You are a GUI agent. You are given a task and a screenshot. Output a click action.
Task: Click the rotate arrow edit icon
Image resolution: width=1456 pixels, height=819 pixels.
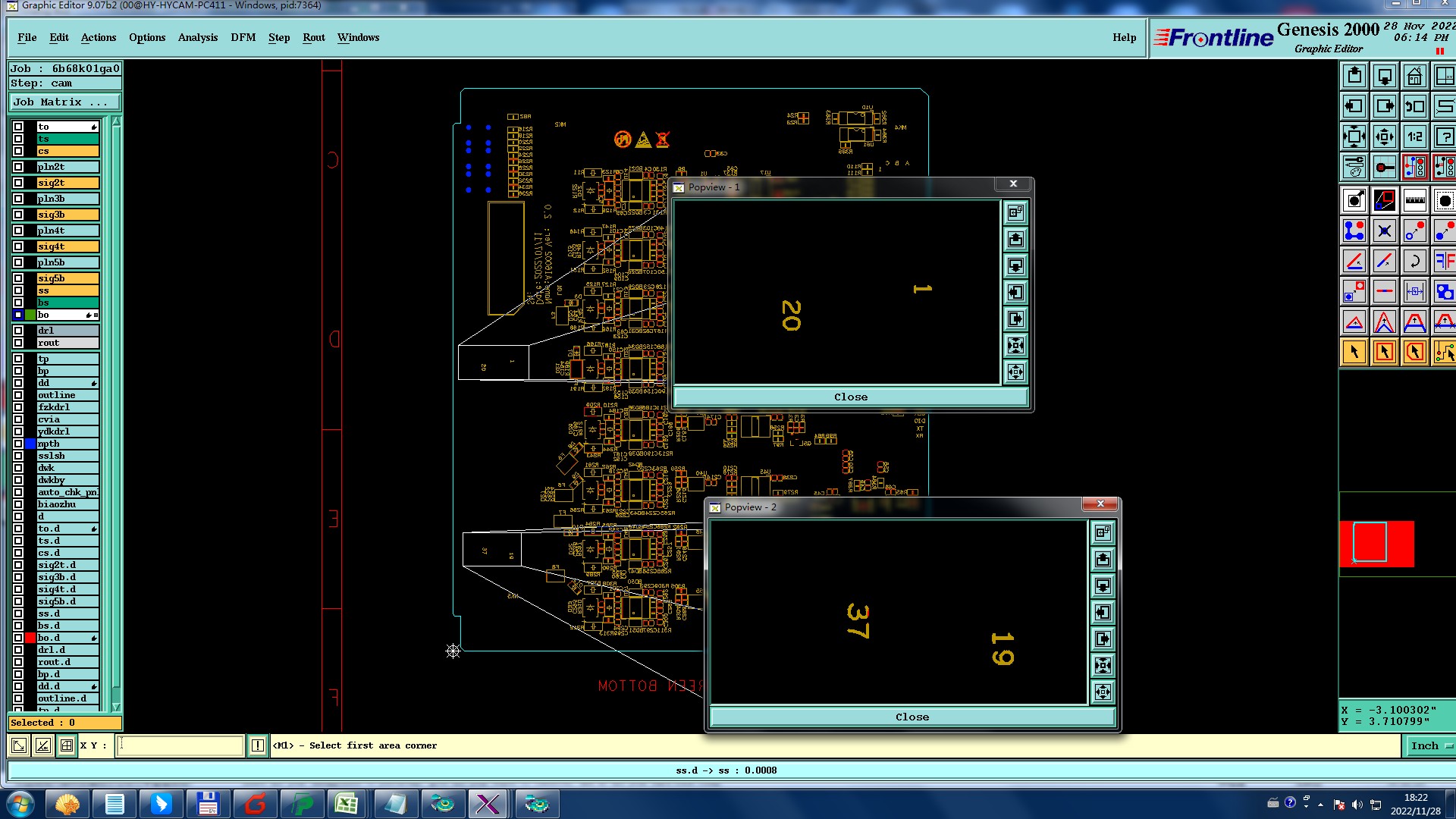(x=1414, y=262)
